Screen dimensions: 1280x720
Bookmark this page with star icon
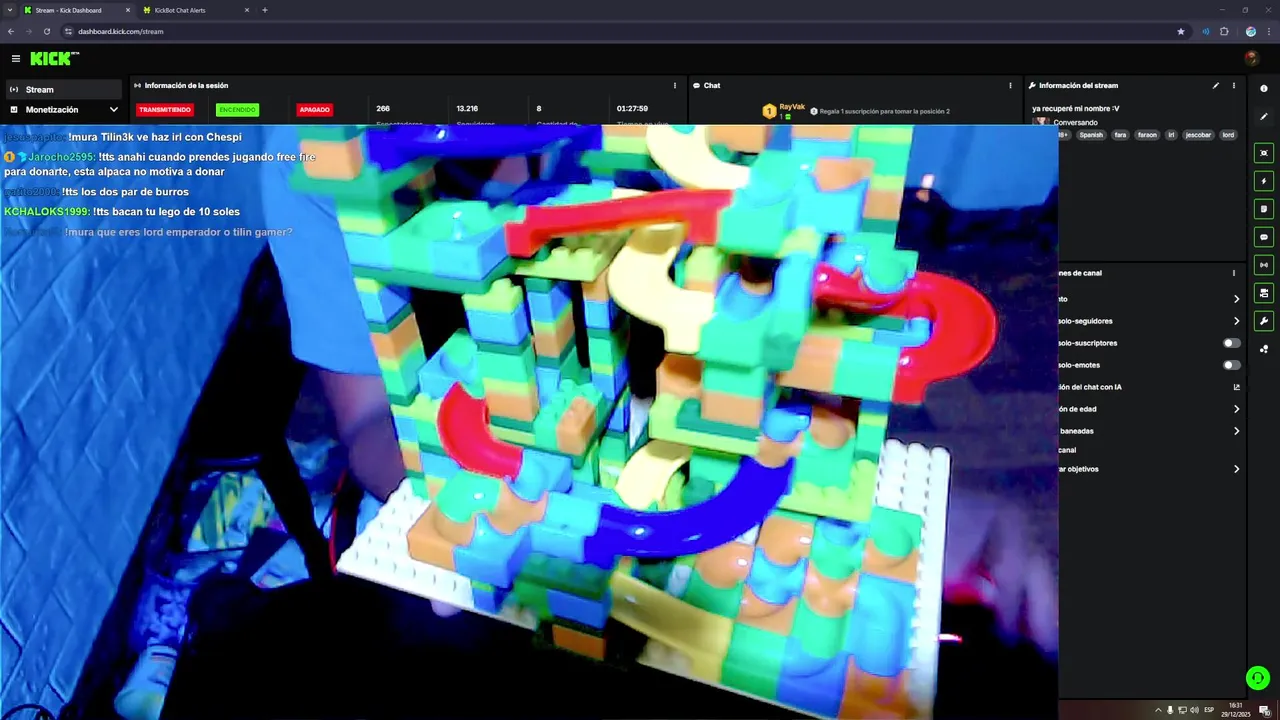(x=1181, y=31)
